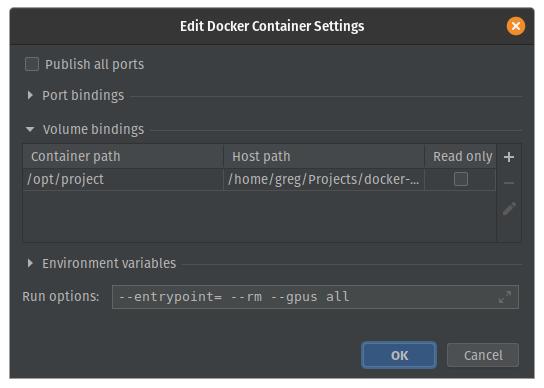Image resolution: width=544 pixels, height=388 pixels.
Task: Click the Container path column header
Action: [123, 157]
